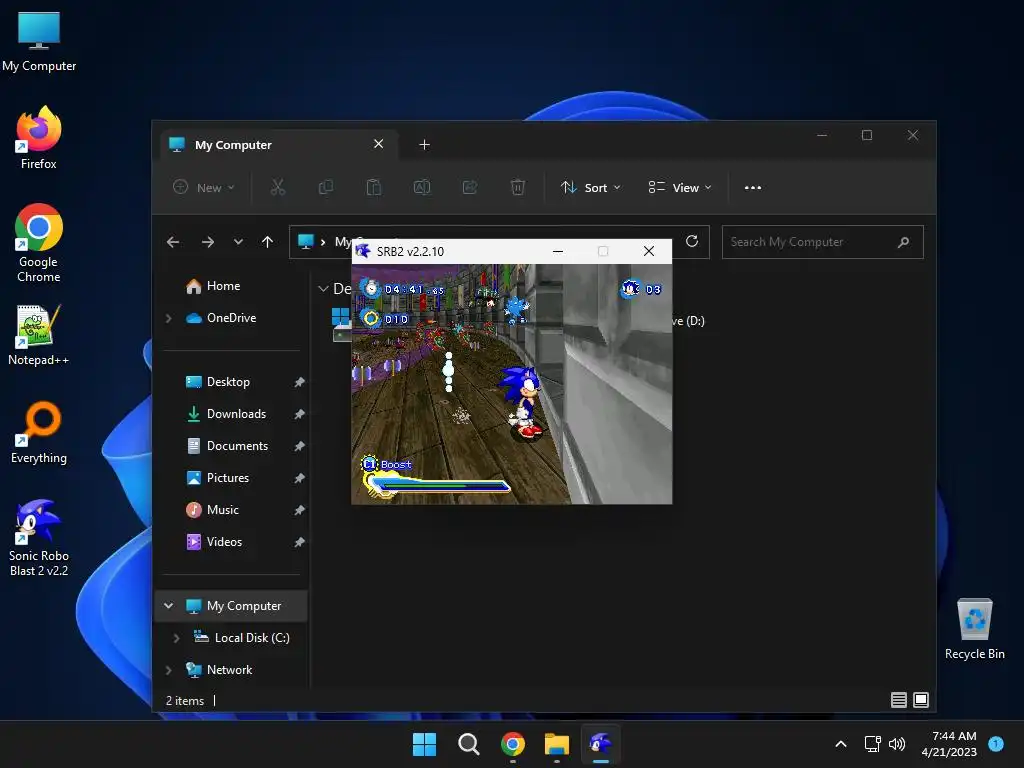Open the Google Chrome desktop shortcut

tap(39, 243)
